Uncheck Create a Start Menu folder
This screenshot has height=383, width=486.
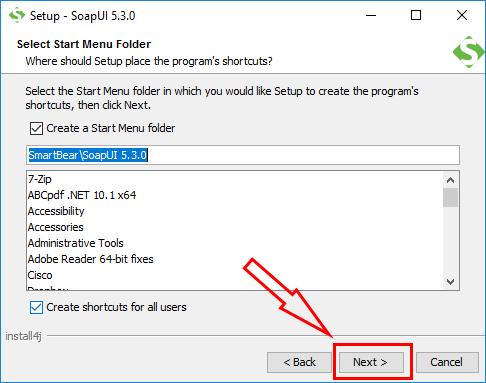[x=36, y=128]
